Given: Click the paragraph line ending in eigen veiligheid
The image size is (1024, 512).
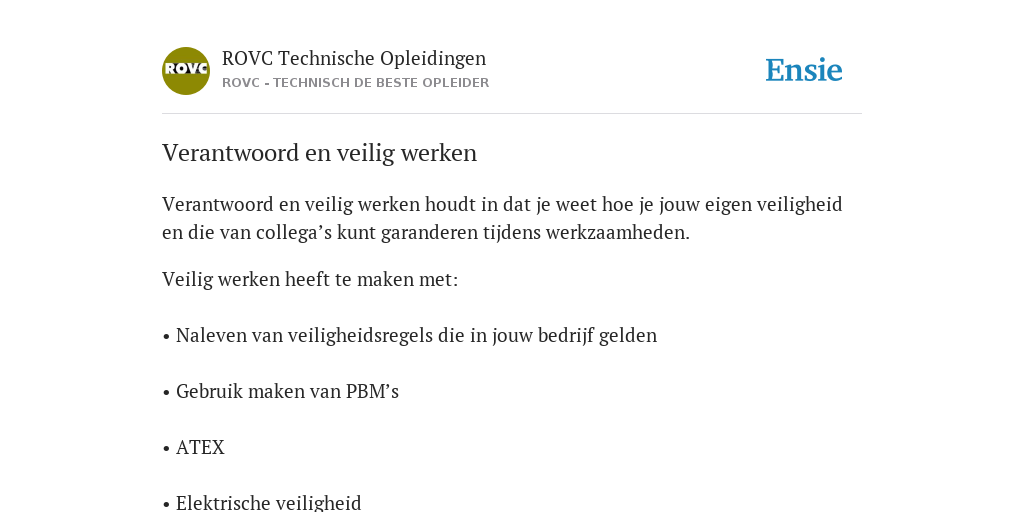Looking at the screenshot, I should pyautogui.click(x=502, y=204).
